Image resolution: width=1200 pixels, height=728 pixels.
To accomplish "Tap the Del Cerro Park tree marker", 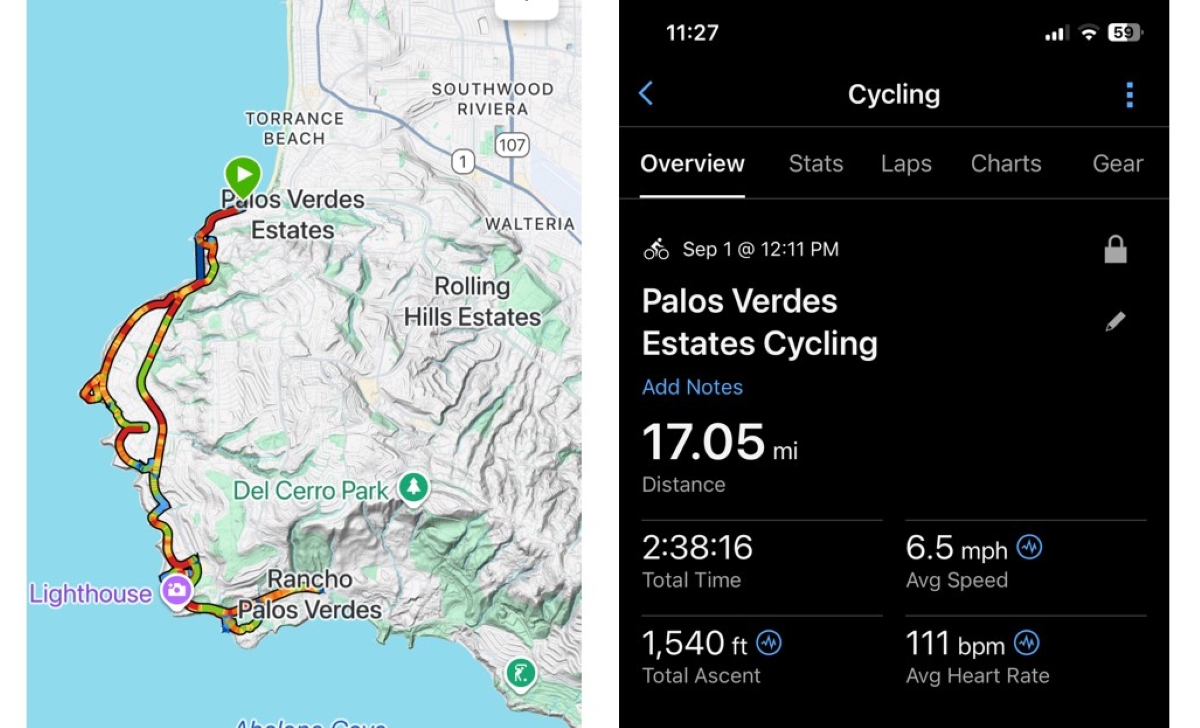I will click(x=412, y=488).
